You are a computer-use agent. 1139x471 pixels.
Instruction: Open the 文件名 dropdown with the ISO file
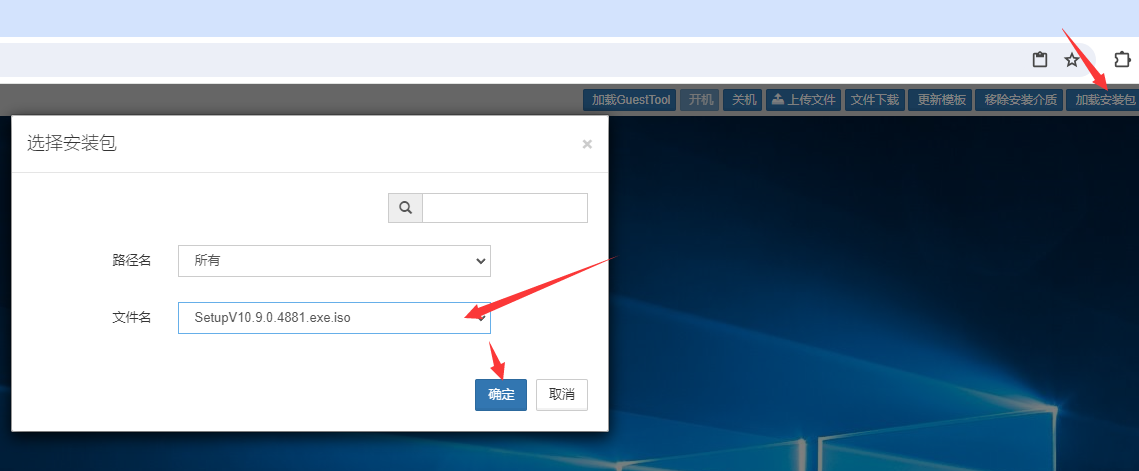pos(334,318)
